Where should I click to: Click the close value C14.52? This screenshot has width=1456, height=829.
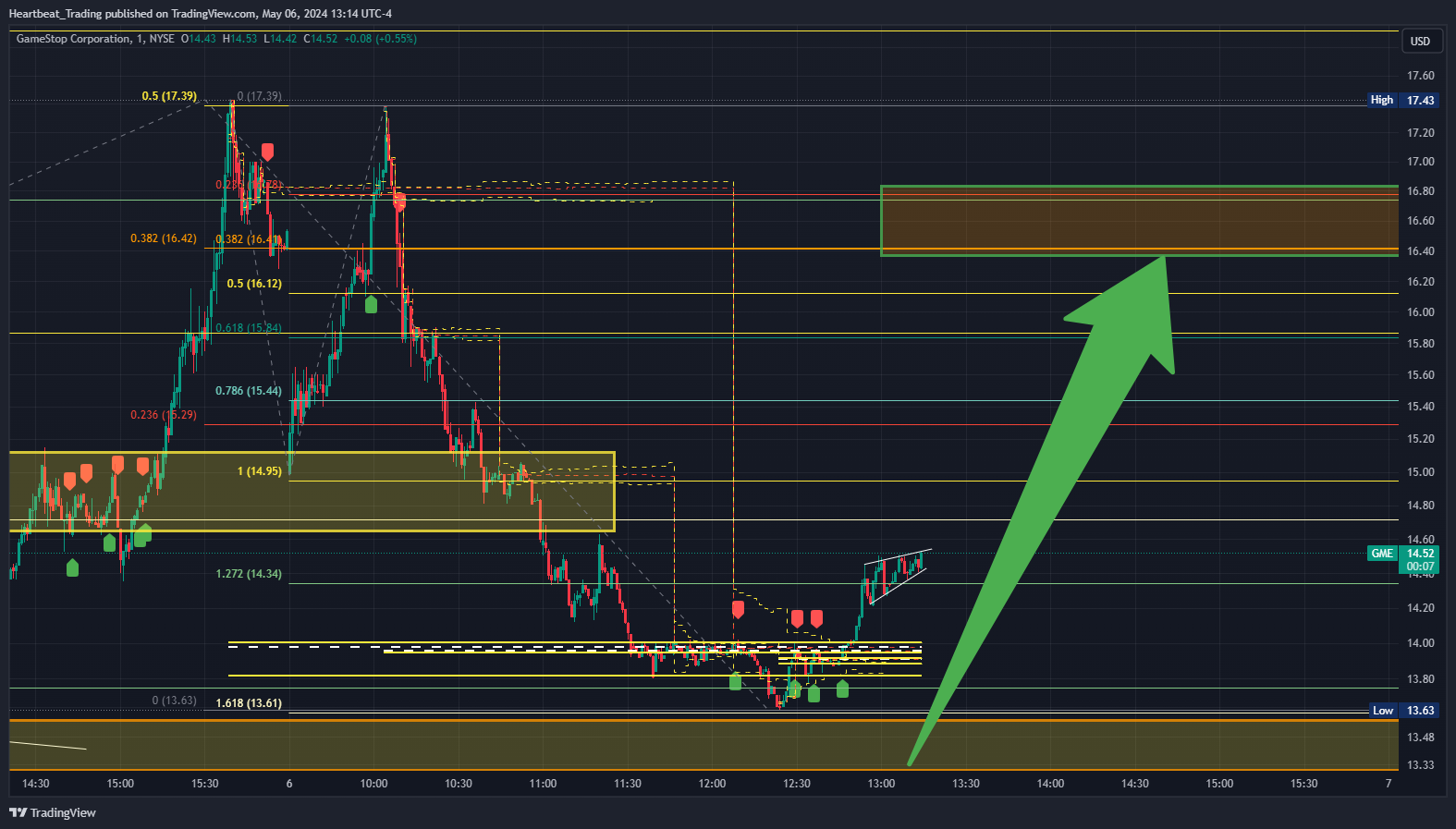pos(321,39)
